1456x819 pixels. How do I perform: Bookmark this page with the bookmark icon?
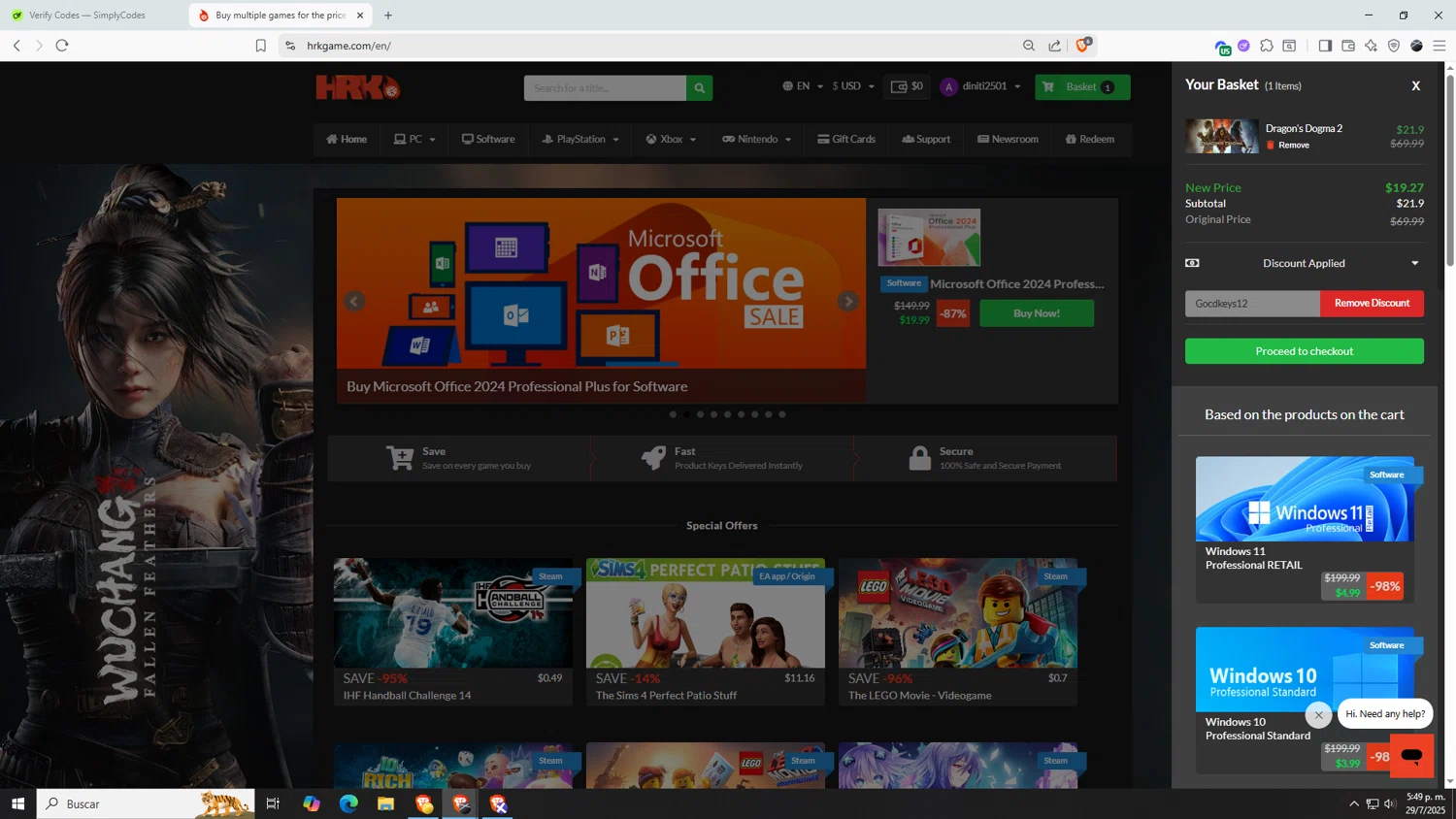[261, 46]
